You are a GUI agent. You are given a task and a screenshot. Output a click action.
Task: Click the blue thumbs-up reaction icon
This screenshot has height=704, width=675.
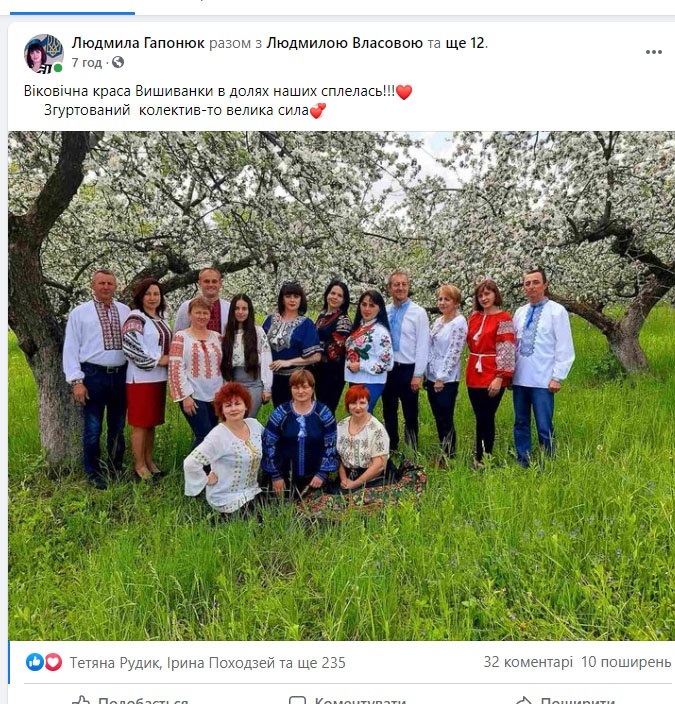35,662
